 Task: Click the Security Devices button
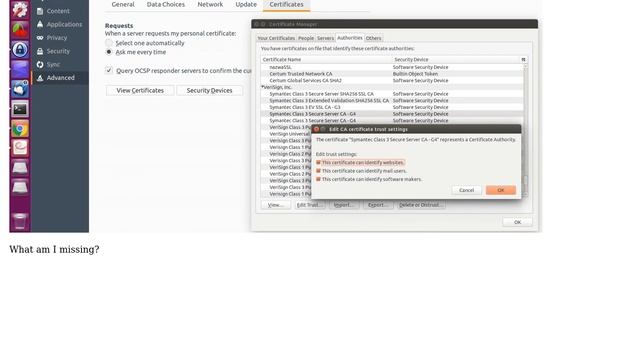pos(209,90)
